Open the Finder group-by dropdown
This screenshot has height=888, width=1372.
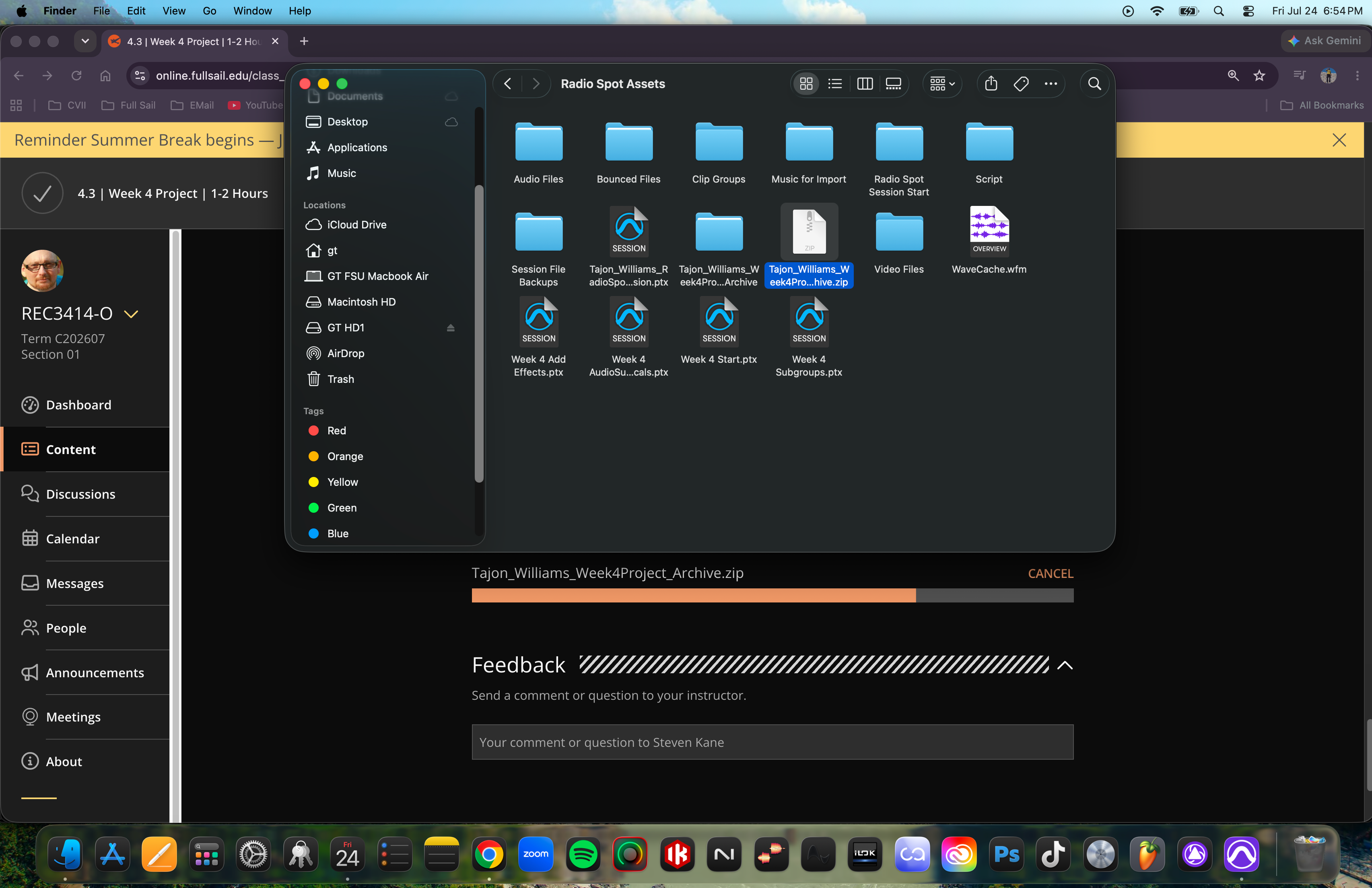tap(942, 84)
